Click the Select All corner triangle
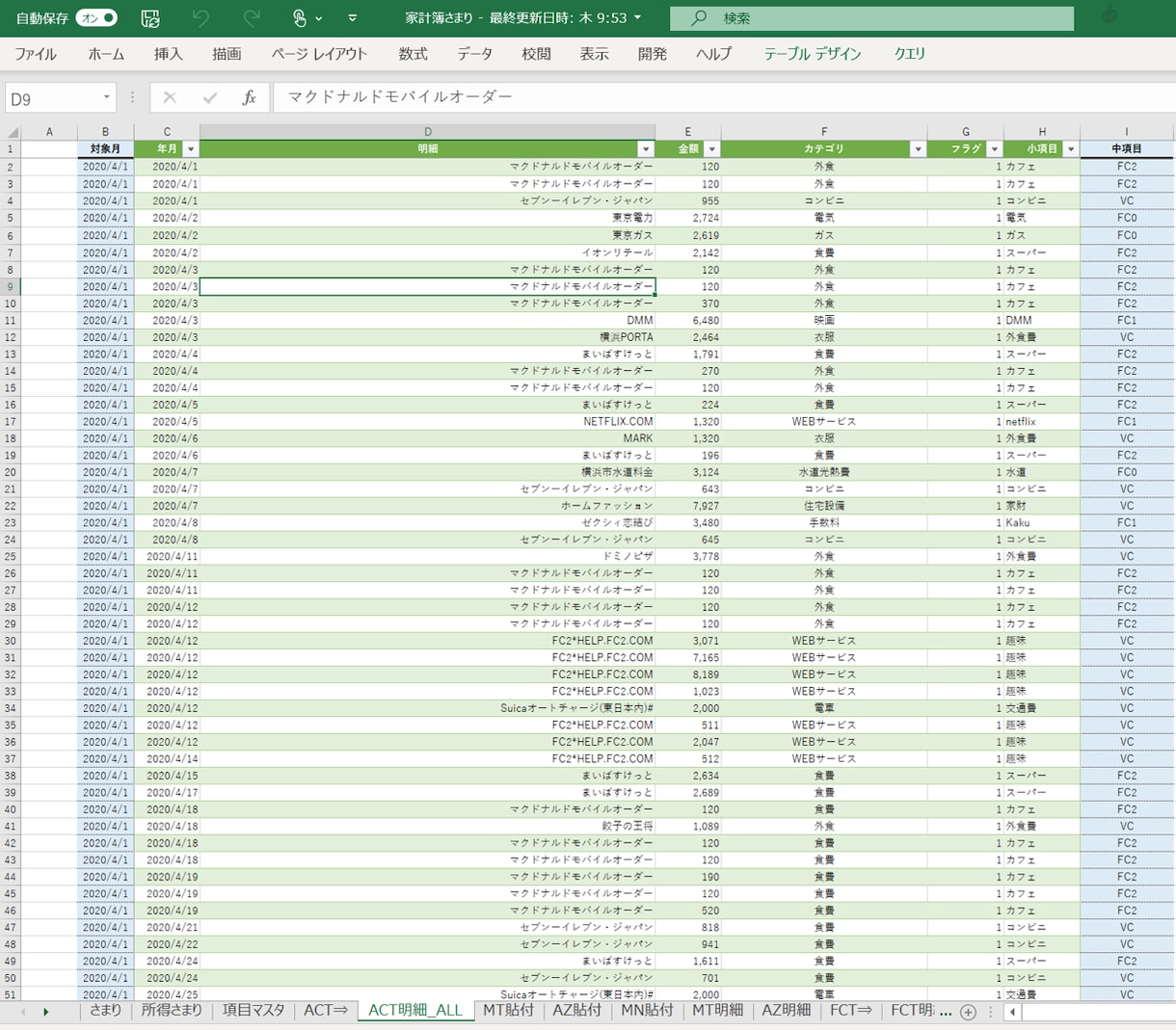Screen dimensions: 1176x1030 pyautogui.click(x=13, y=132)
